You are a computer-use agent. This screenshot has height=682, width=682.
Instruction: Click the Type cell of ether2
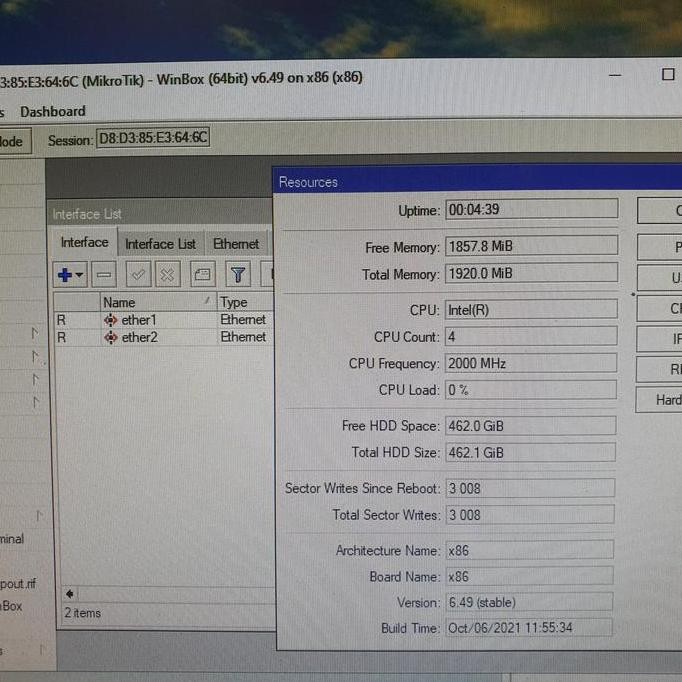point(243,337)
